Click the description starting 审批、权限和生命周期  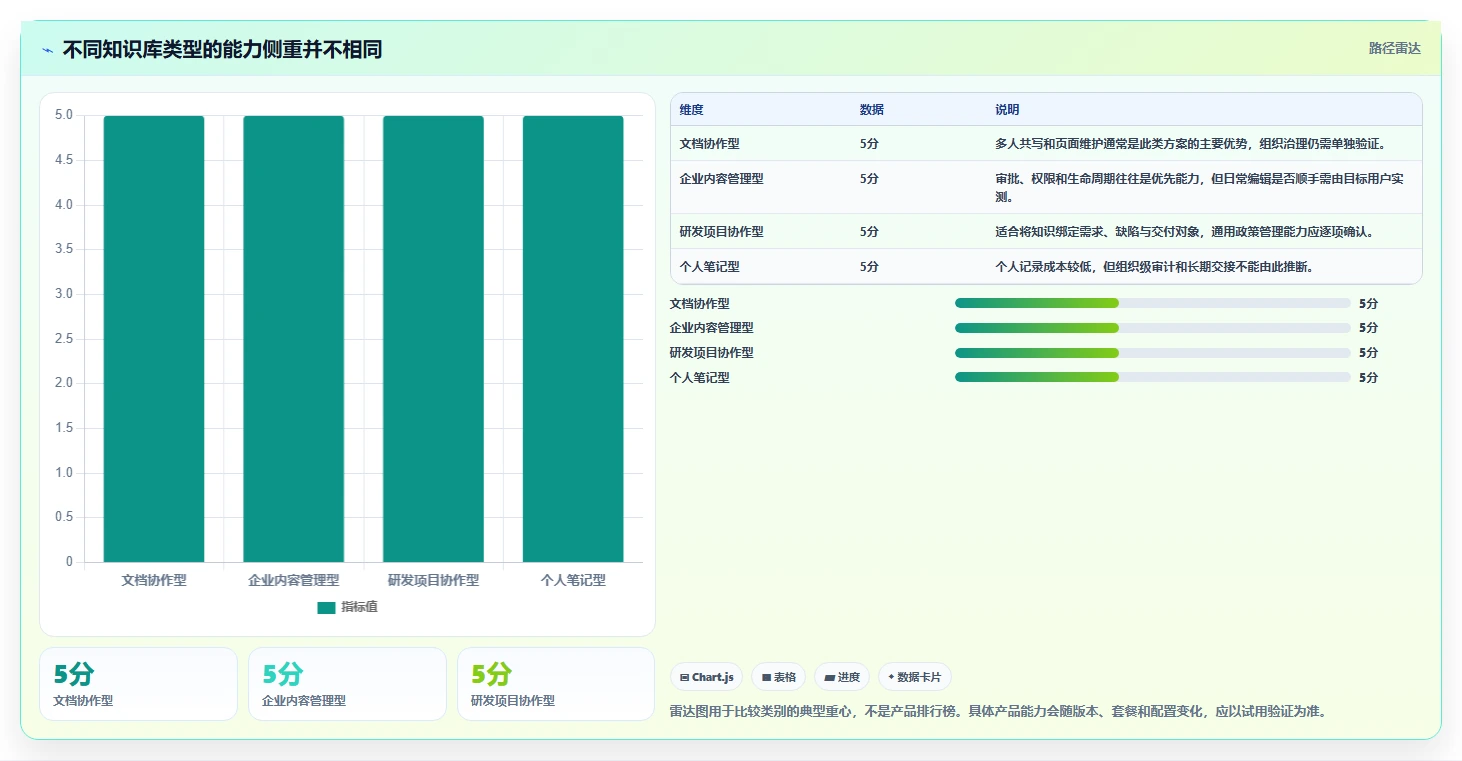click(x=1200, y=188)
